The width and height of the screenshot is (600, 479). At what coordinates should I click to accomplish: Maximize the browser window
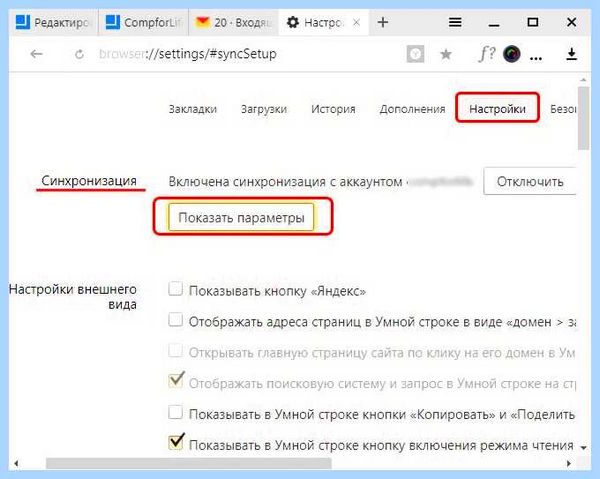pyautogui.click(x=533, y=22)
